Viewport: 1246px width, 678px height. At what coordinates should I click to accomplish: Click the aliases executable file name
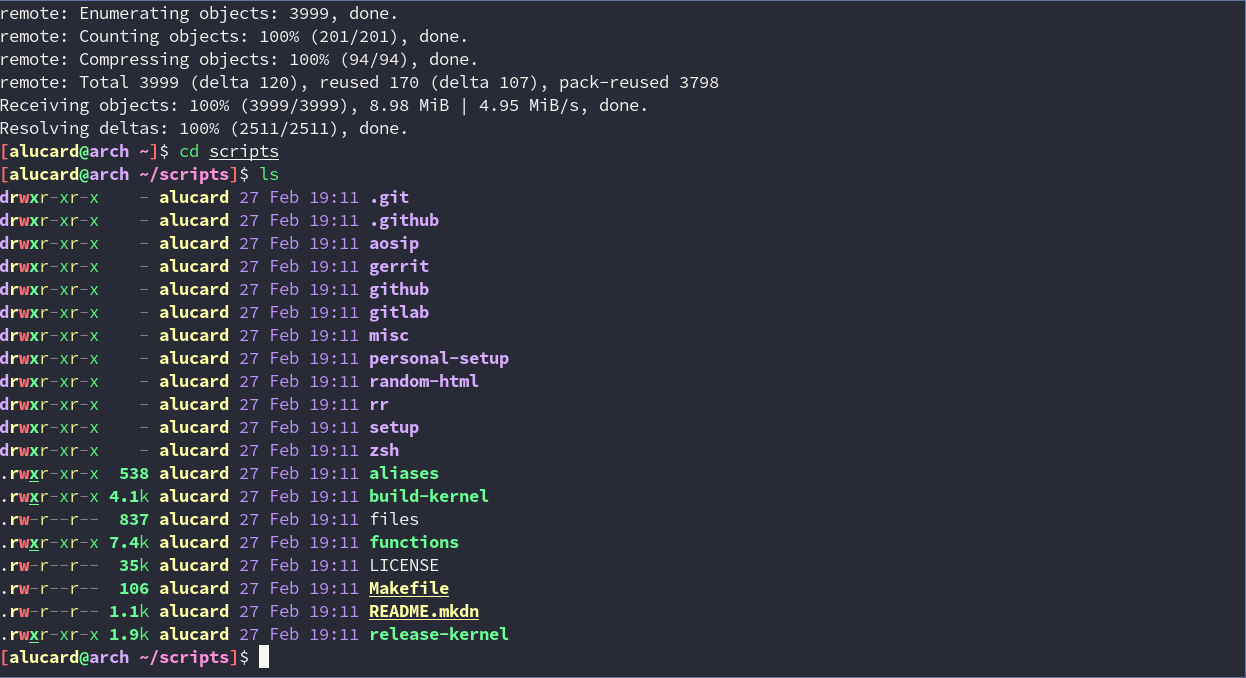click(404, 474)
